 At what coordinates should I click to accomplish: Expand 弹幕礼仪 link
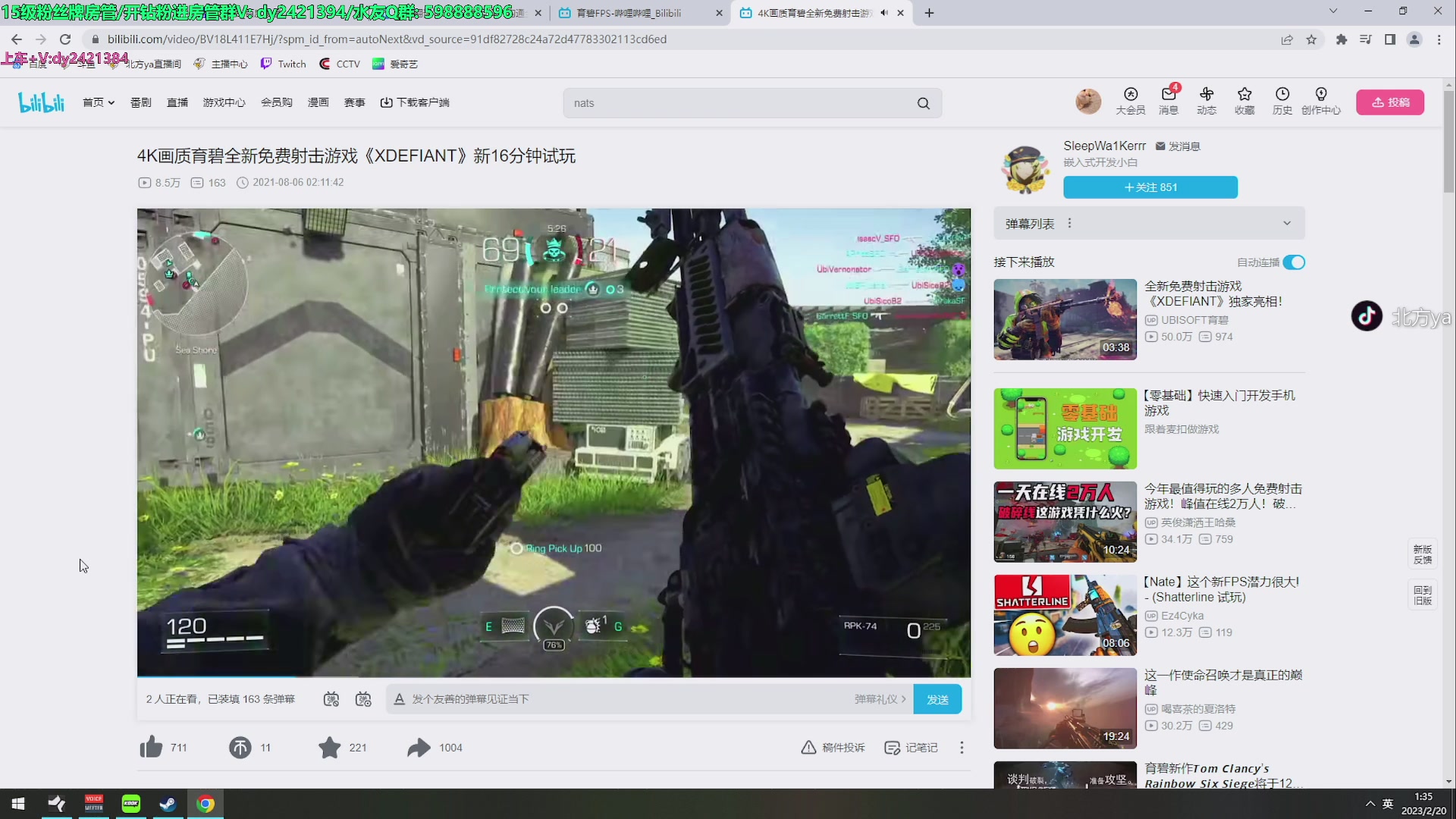[880, 699]
